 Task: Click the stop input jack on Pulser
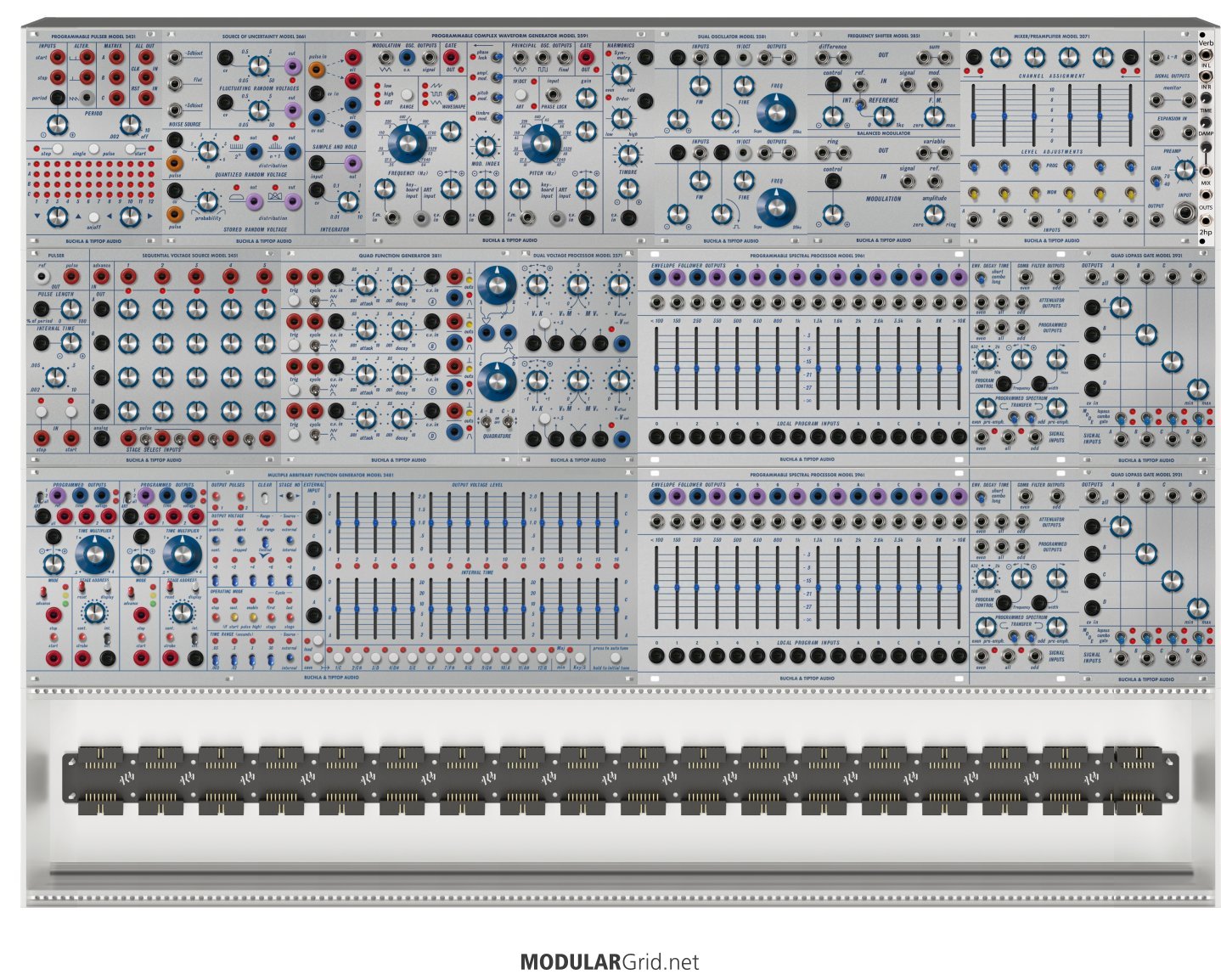point(41,438)
